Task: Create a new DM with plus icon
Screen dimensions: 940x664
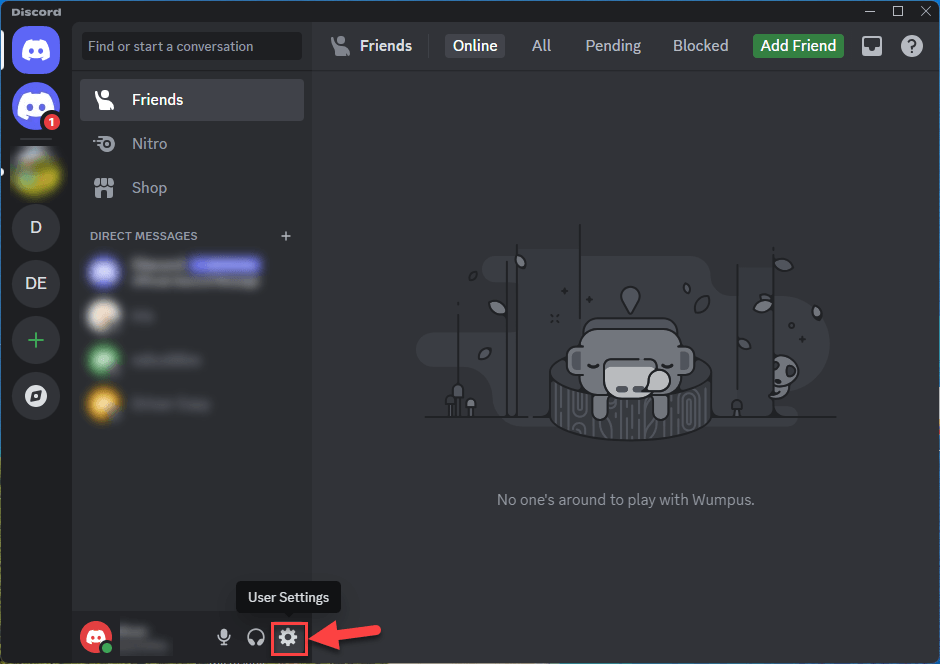Action: (286, 236)
